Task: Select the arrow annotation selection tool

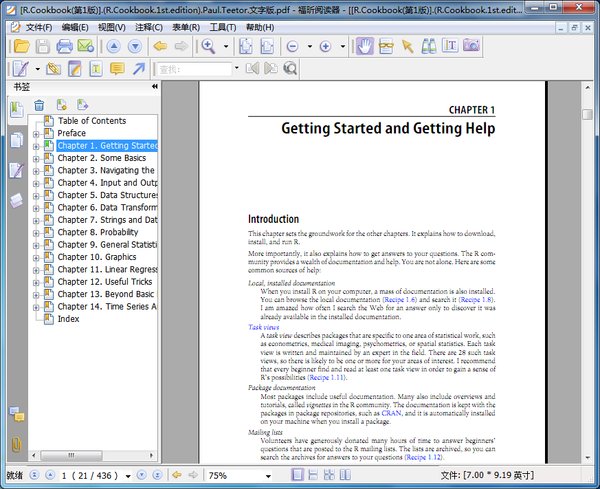Action: [x=408, y=46]
